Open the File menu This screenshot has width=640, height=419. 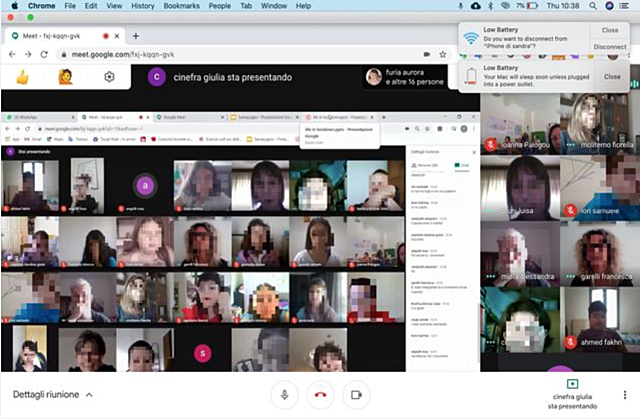(x=70, y=6)
